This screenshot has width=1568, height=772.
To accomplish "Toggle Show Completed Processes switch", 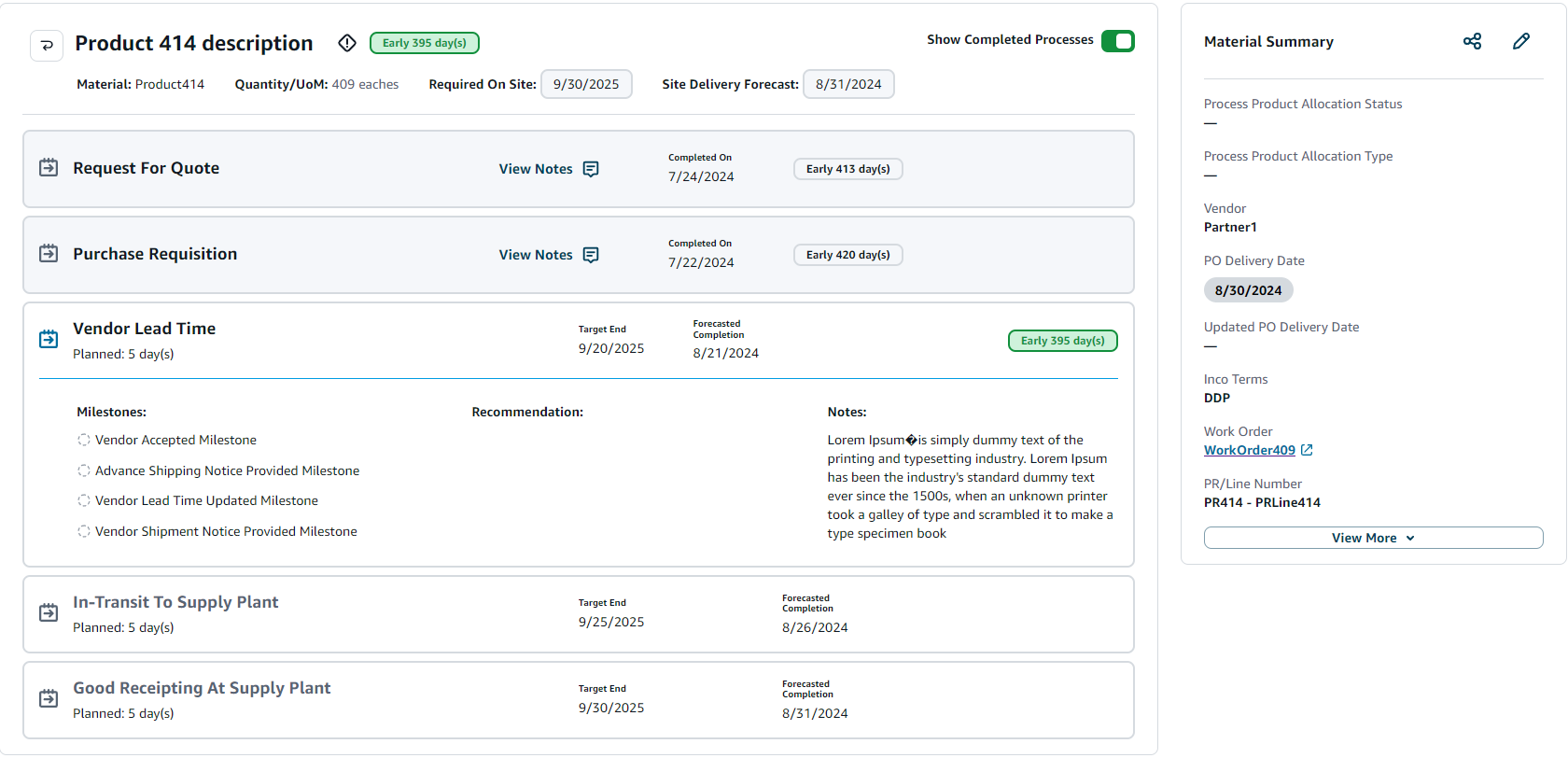I will click(1117, 41).
